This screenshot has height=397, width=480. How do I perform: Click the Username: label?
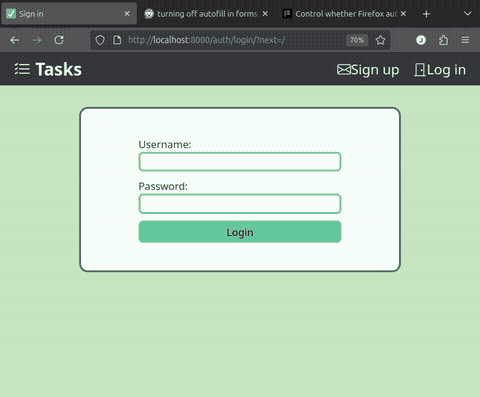point(165,144)
